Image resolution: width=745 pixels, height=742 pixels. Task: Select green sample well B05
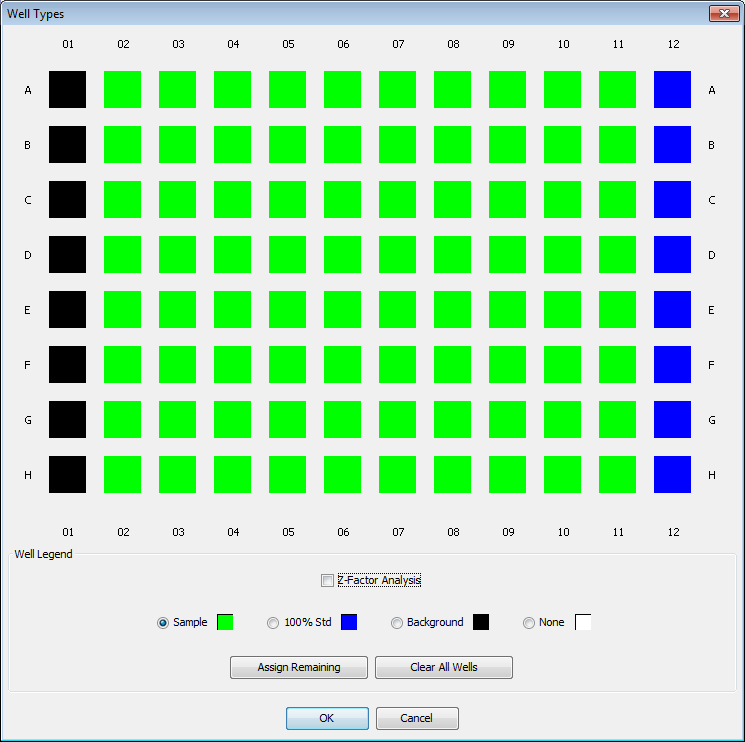287,145
